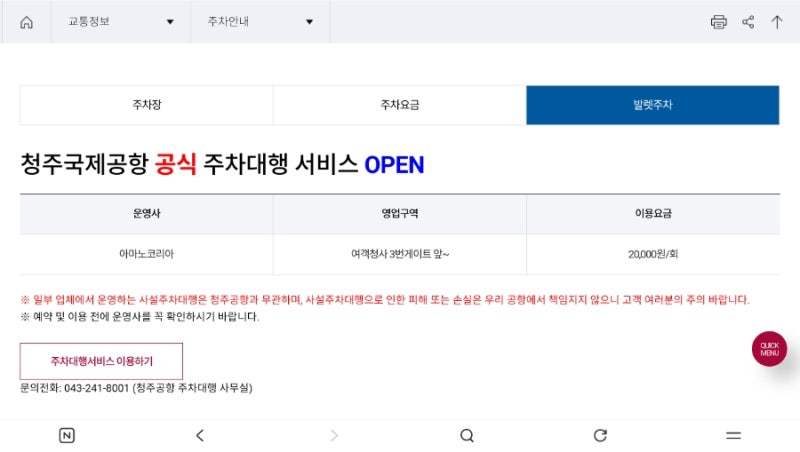Switch to the 주차장 tab
The height and width of the screenshot is (452, 800).
(146, 105)
